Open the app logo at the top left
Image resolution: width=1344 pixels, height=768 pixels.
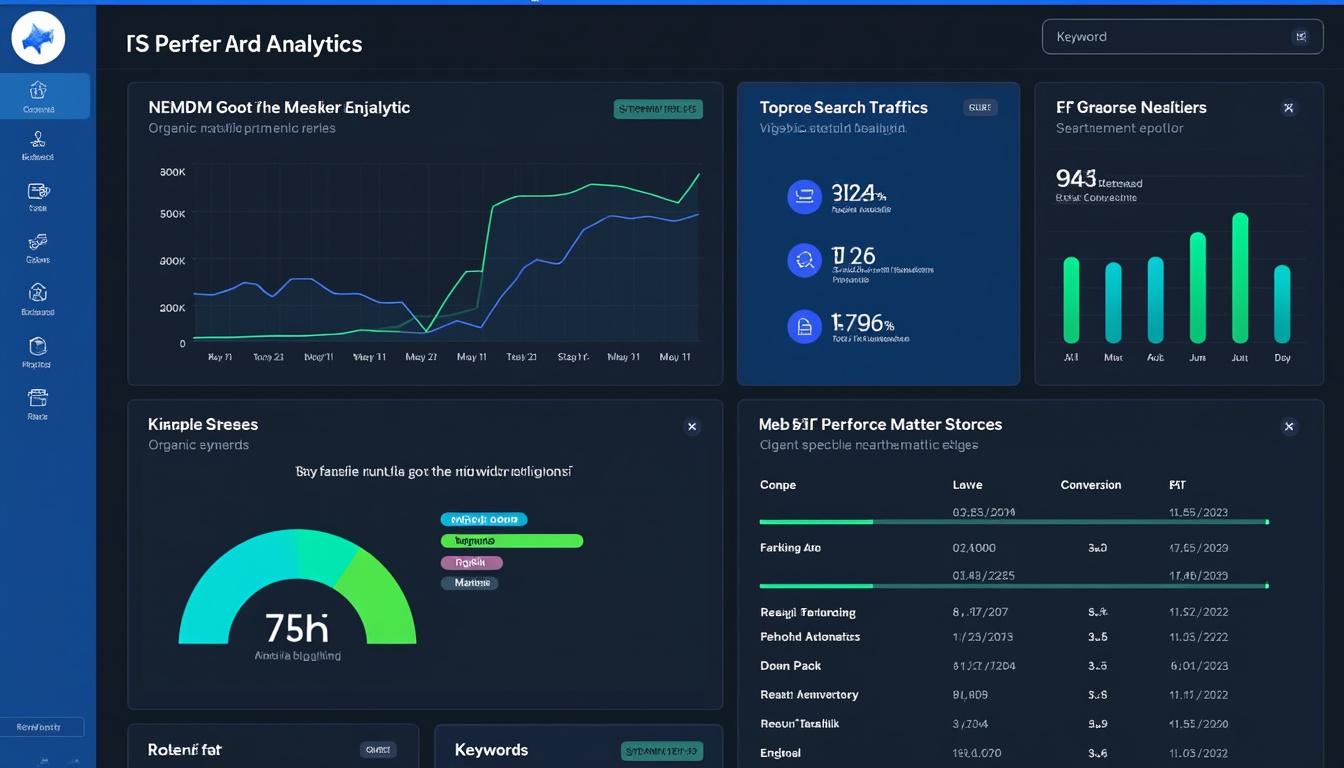point(37,37)
